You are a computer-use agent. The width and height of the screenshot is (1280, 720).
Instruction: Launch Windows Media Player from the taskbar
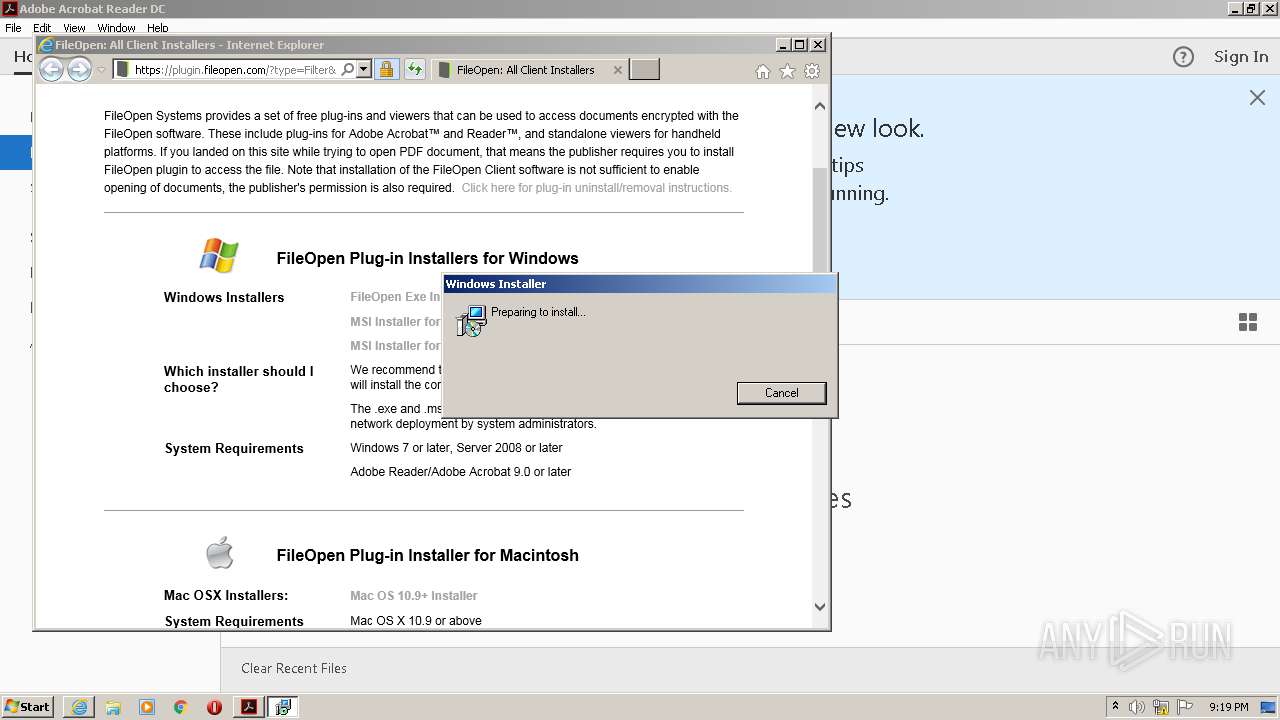(147, 707)
